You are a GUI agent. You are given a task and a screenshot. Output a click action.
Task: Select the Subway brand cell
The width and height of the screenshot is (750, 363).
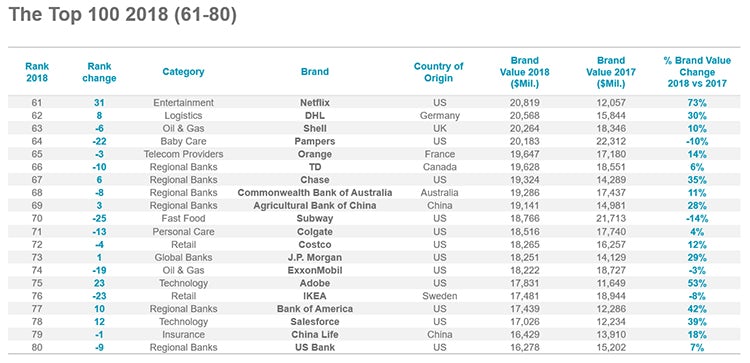click(x=315, y=219)
